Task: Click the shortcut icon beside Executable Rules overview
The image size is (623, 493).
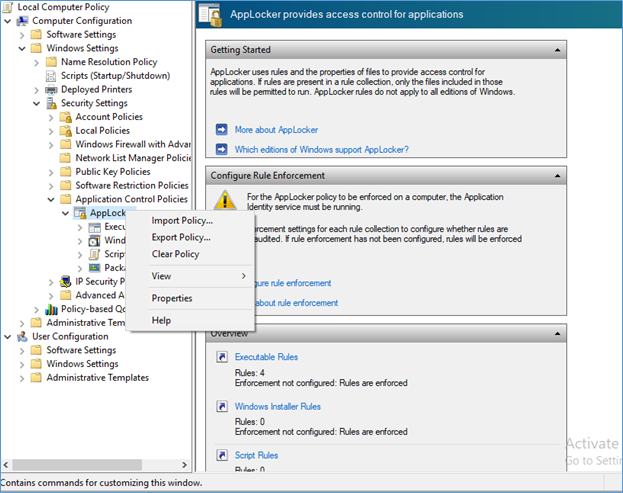Action: pyautogui.click(x=222, y=357)
